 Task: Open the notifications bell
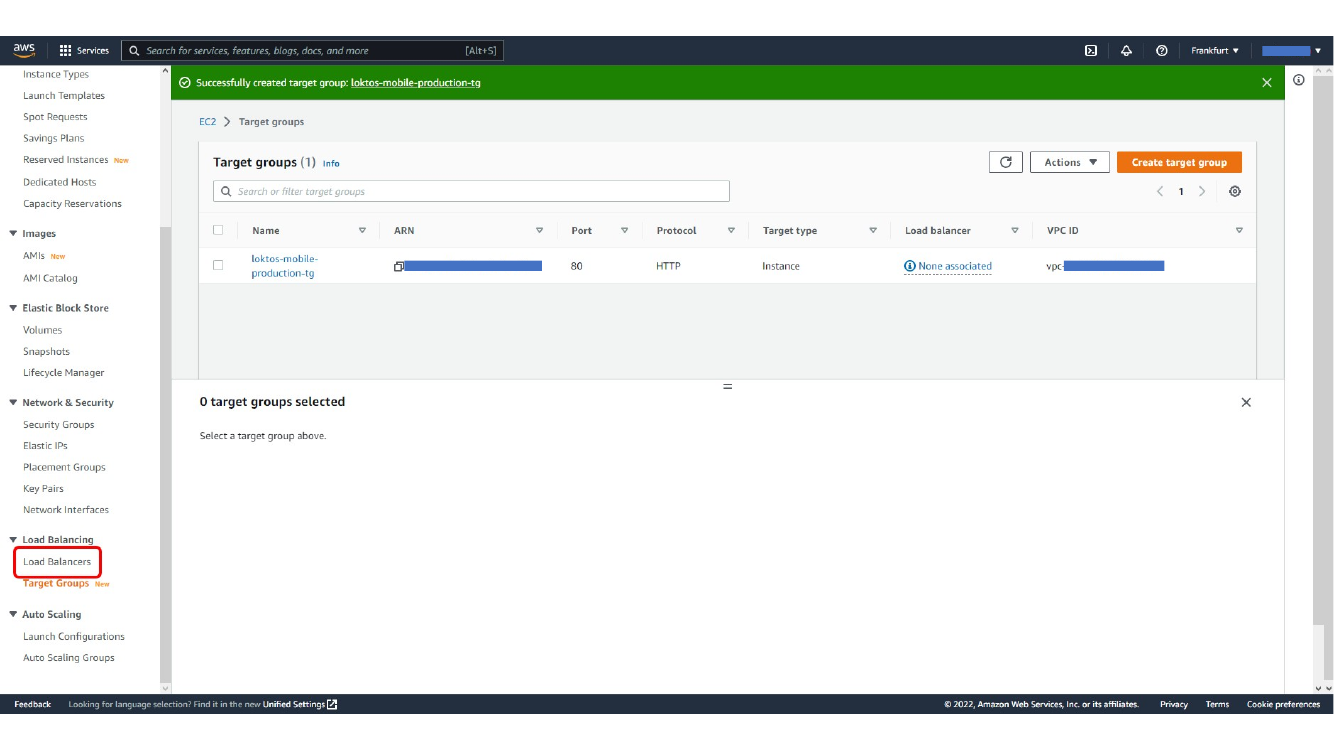pyautogui.click(x=1126, y=51)
